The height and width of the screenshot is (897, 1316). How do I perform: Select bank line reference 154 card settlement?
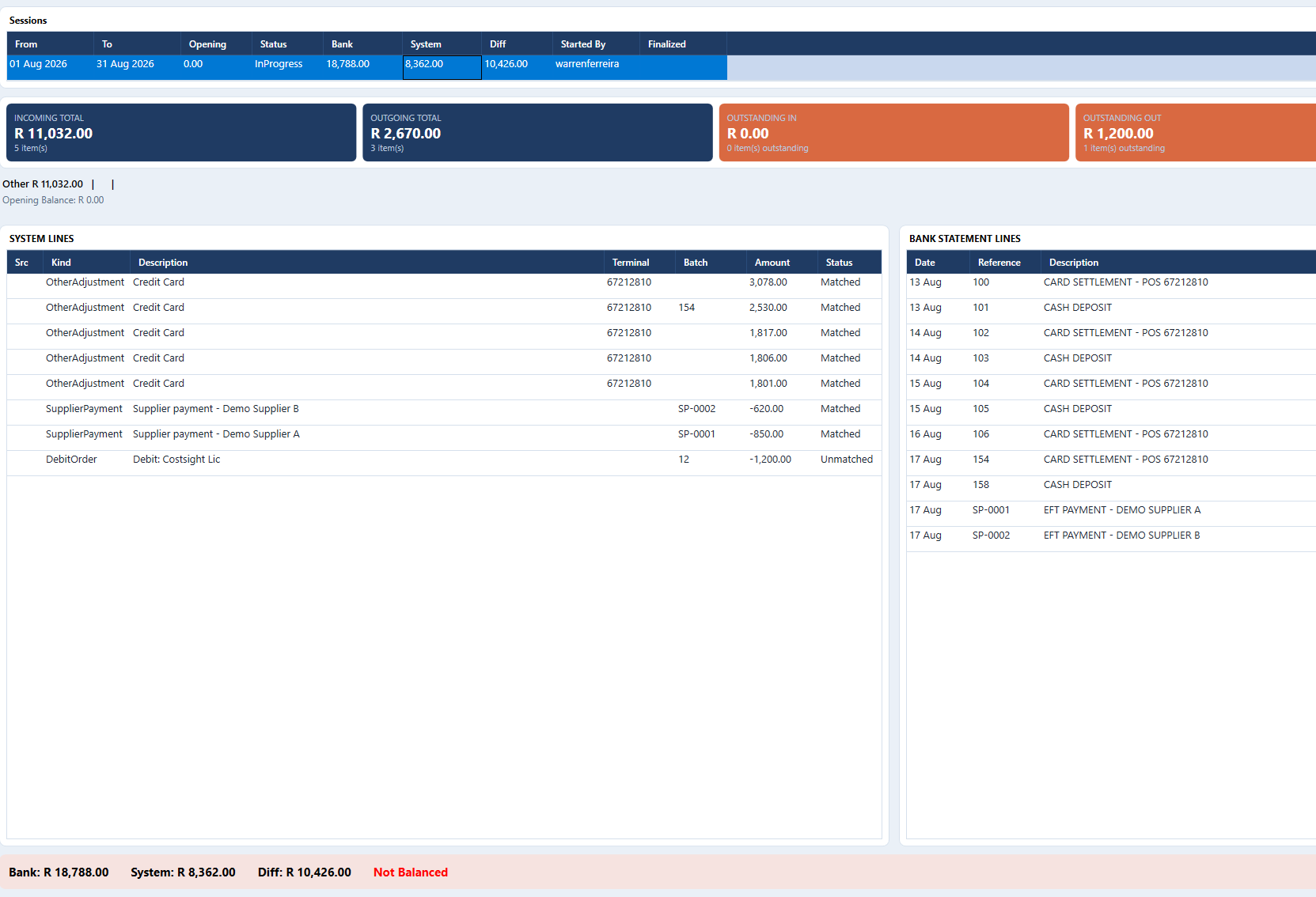tap(1111, 464)
